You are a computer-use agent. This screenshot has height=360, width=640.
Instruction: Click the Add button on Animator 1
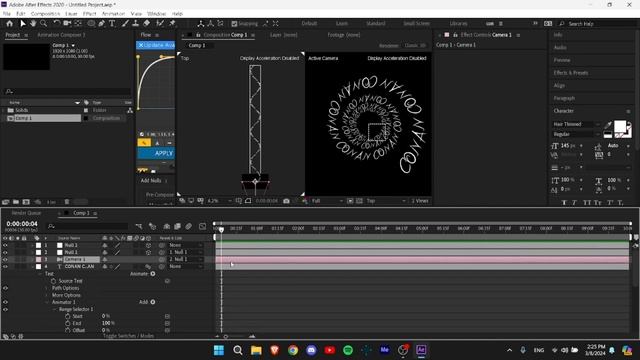(x=147, y=302)
